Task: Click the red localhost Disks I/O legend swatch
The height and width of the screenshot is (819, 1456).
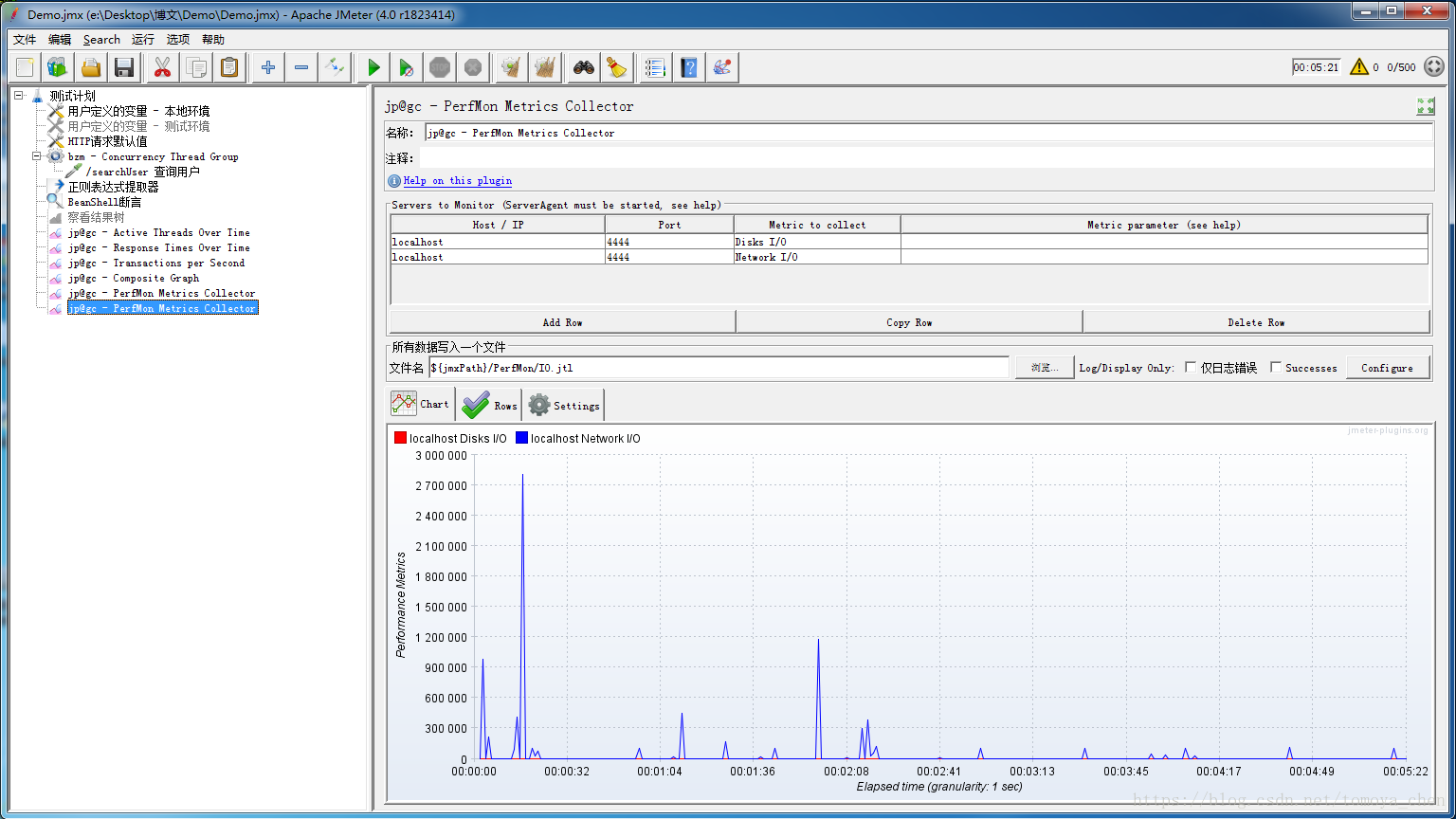Action: pyautogui.click(x=400, y=438)
